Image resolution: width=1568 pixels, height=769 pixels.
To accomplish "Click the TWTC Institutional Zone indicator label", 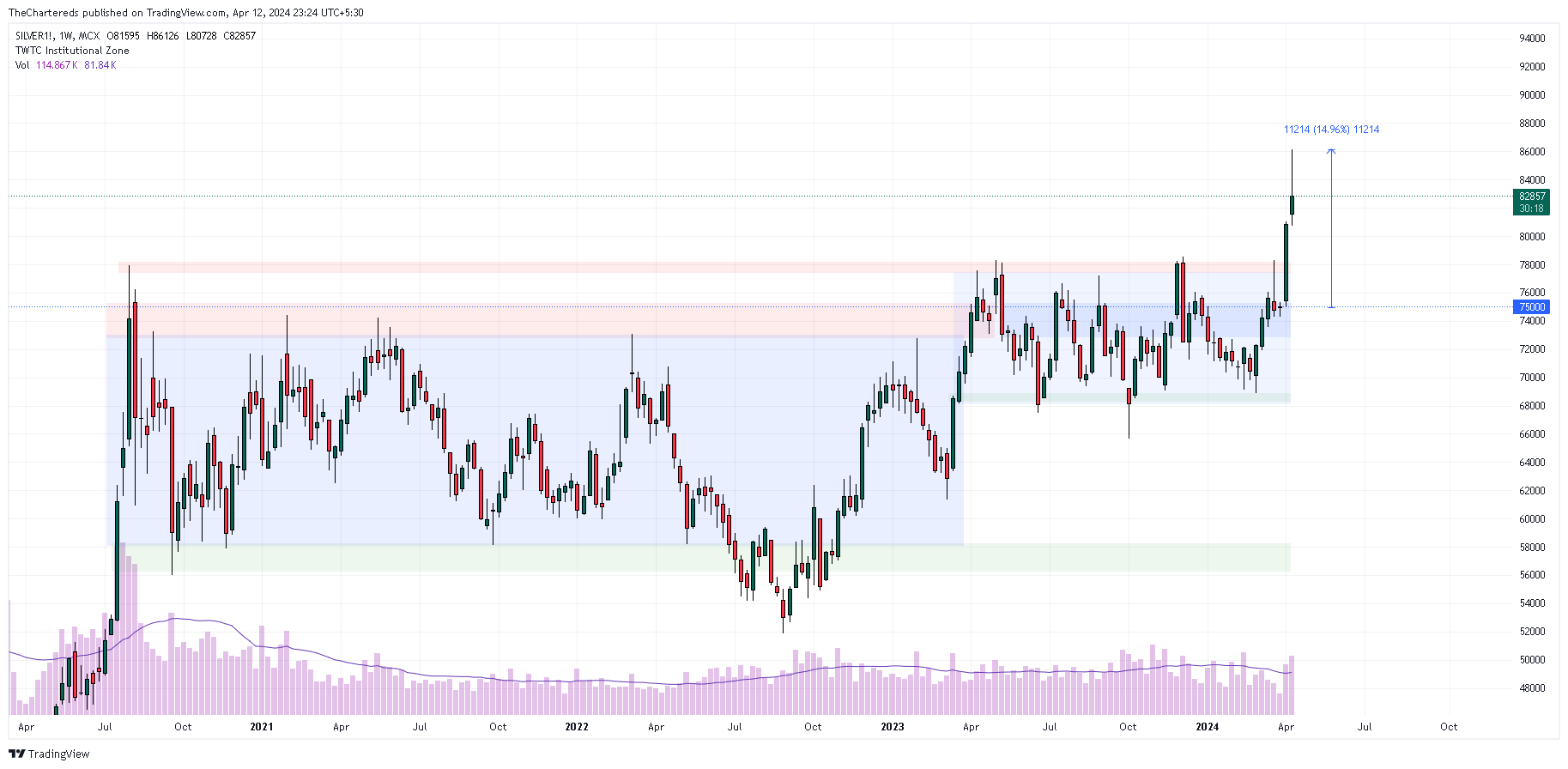I will click(x=72, y=51).
